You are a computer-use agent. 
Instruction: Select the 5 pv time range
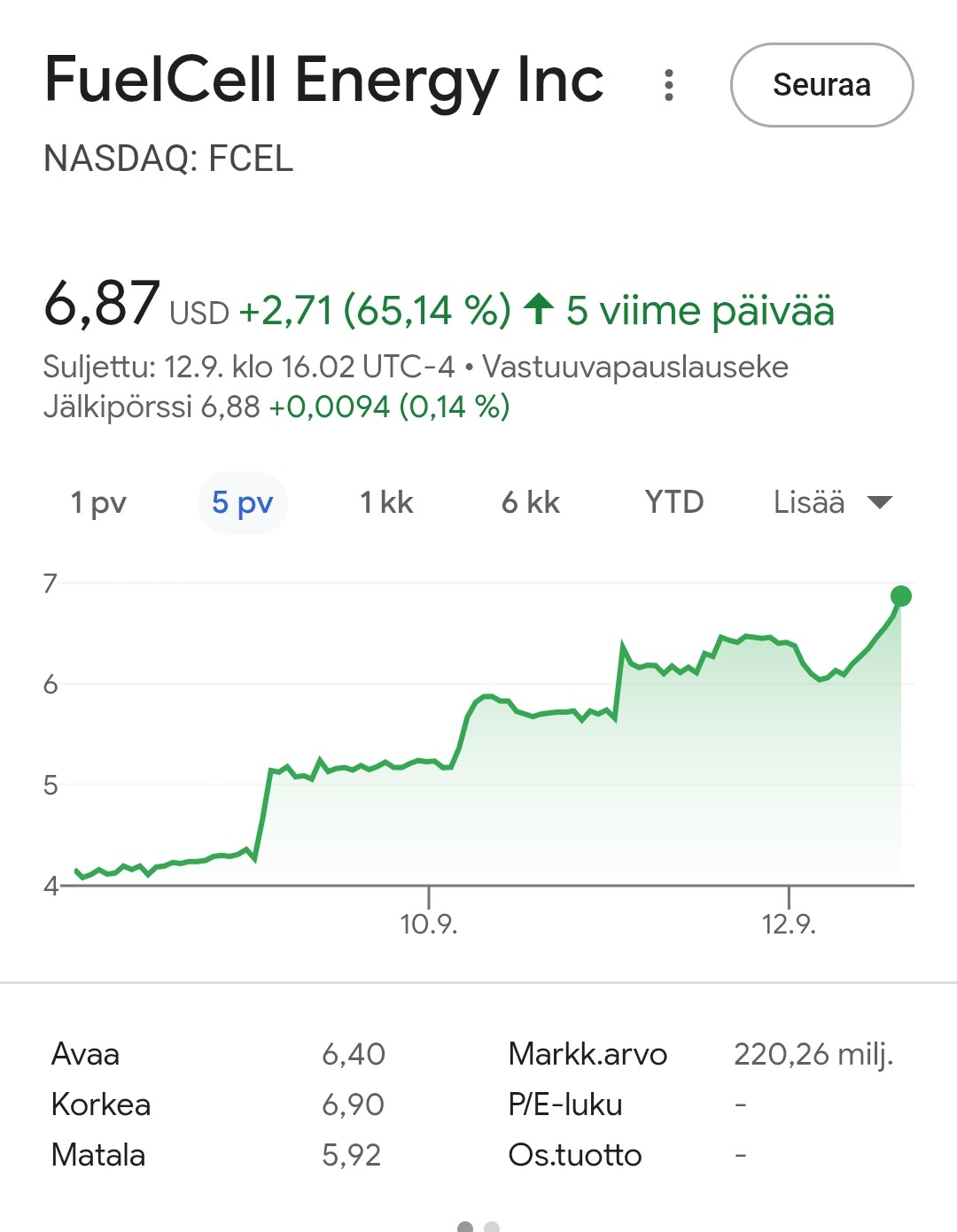[x=242, y=503]
